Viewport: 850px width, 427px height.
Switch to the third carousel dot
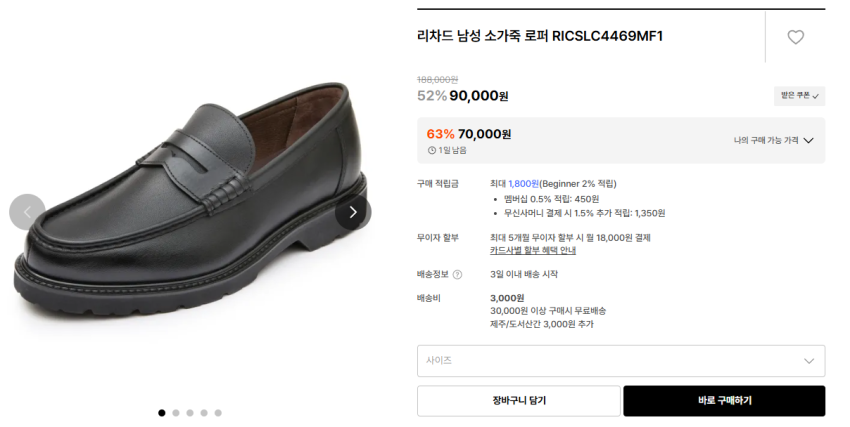coord(190,412)
